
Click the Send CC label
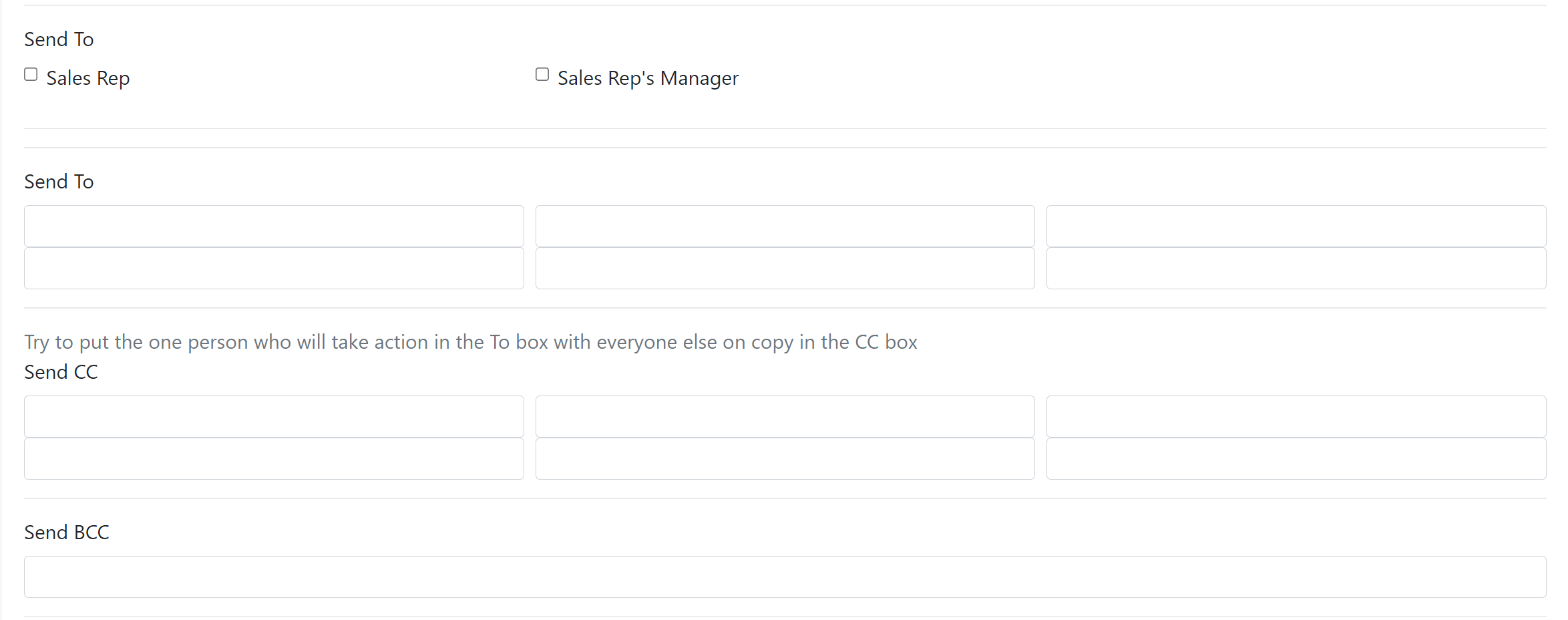pyautogui.click(x=61, y=372)
